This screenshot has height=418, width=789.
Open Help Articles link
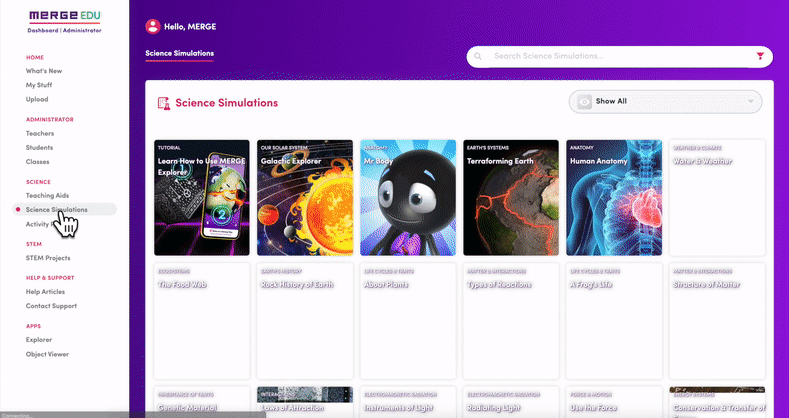[45, 292]
